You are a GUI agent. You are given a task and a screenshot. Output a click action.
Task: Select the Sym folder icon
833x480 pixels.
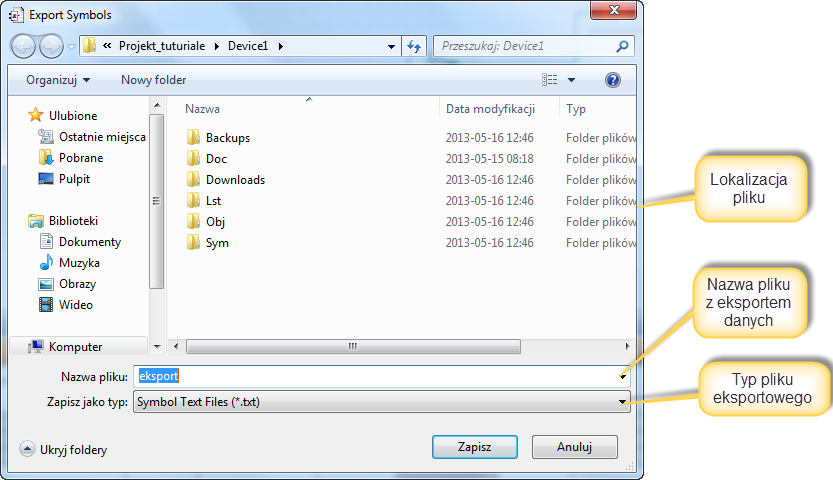coord(193,243)
